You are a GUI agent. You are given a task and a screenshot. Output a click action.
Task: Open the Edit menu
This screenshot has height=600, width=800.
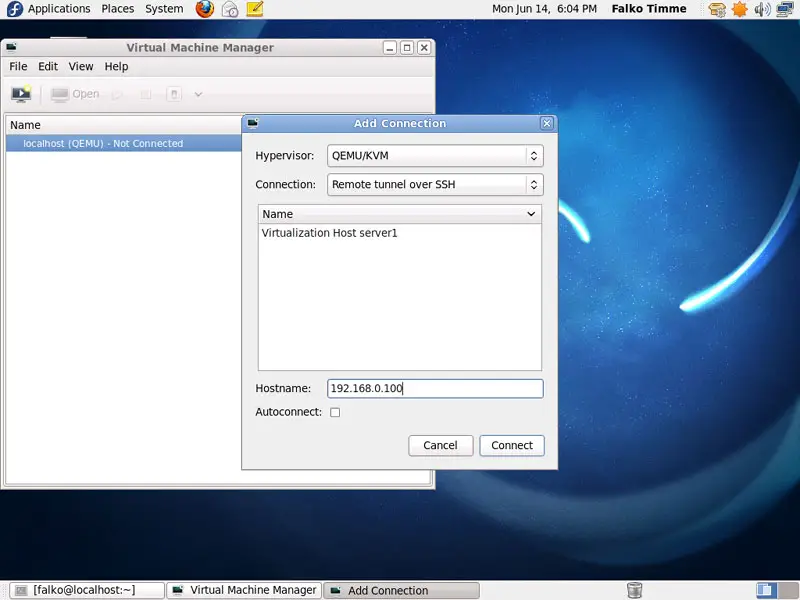[48, 66]
